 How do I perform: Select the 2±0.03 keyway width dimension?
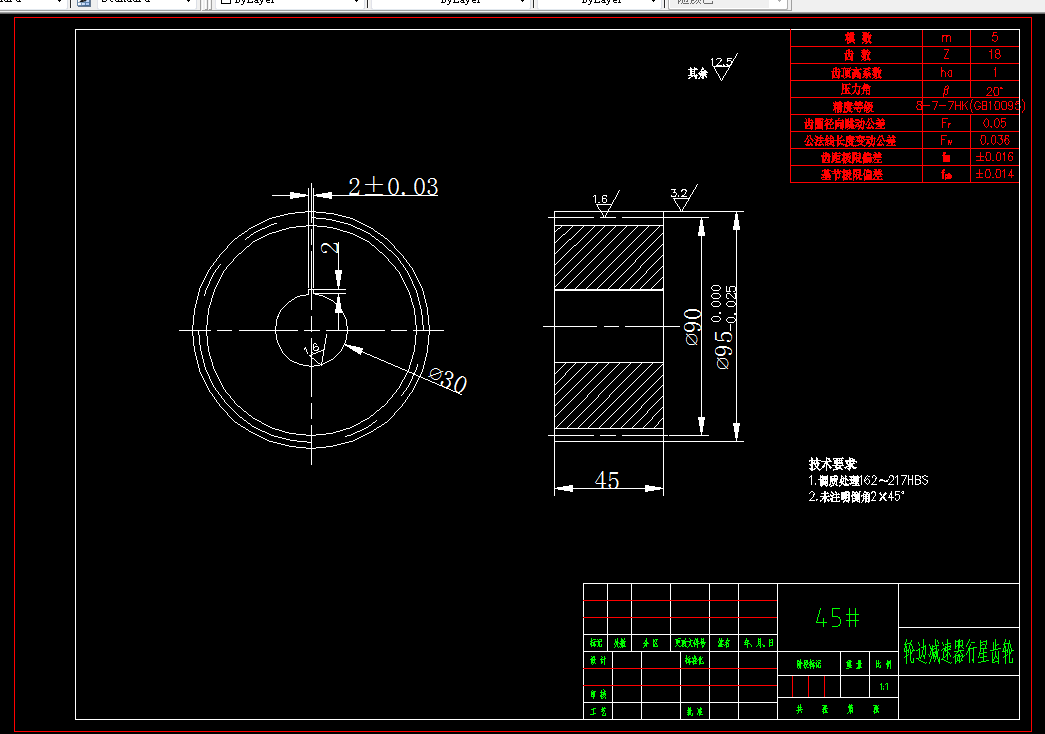393,187
